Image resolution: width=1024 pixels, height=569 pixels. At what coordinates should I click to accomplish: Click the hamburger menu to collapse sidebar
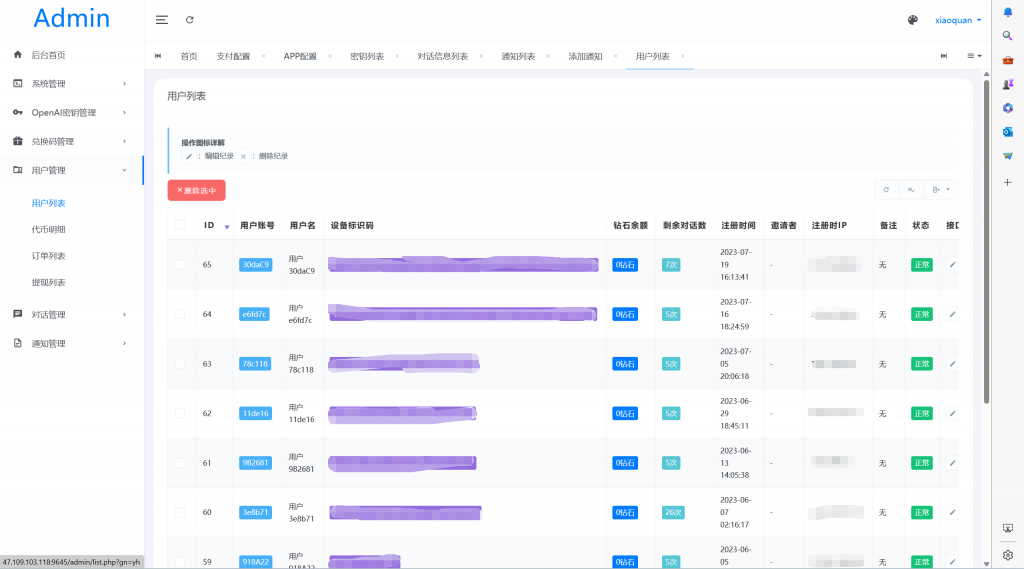tap(162, 20)
